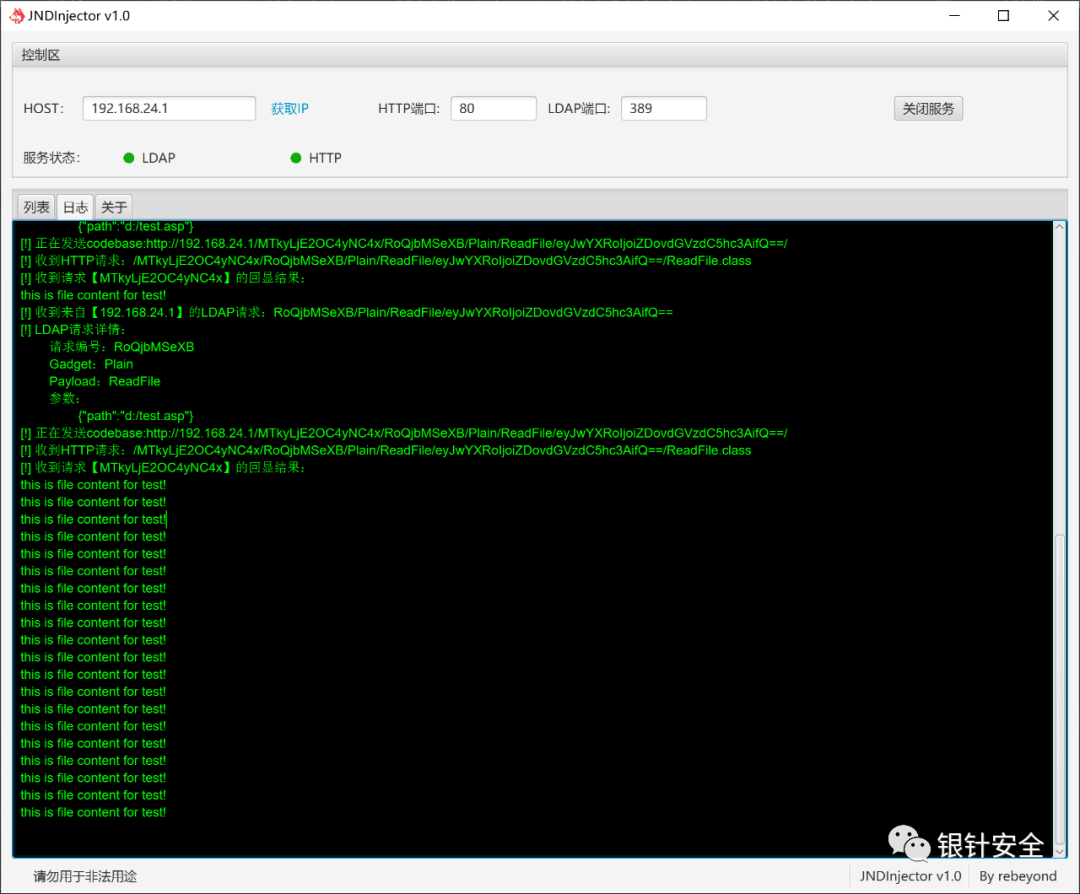This screenshot has height=894, width=1080.
Task: Click the green HTTP status indicator
Action: click(x=296, y=158)
